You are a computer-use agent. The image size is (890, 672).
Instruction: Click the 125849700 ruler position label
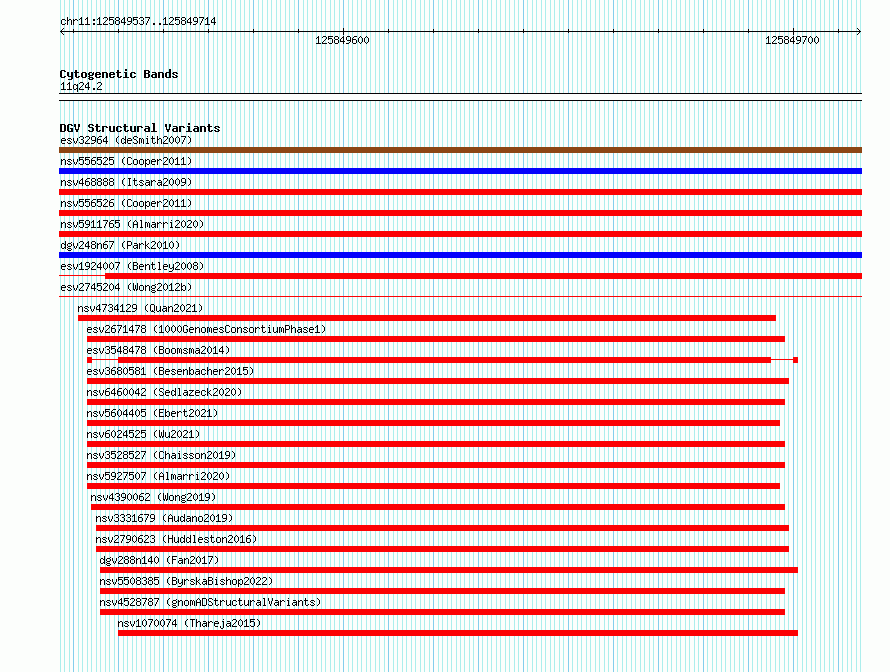[x=792, y=40]
